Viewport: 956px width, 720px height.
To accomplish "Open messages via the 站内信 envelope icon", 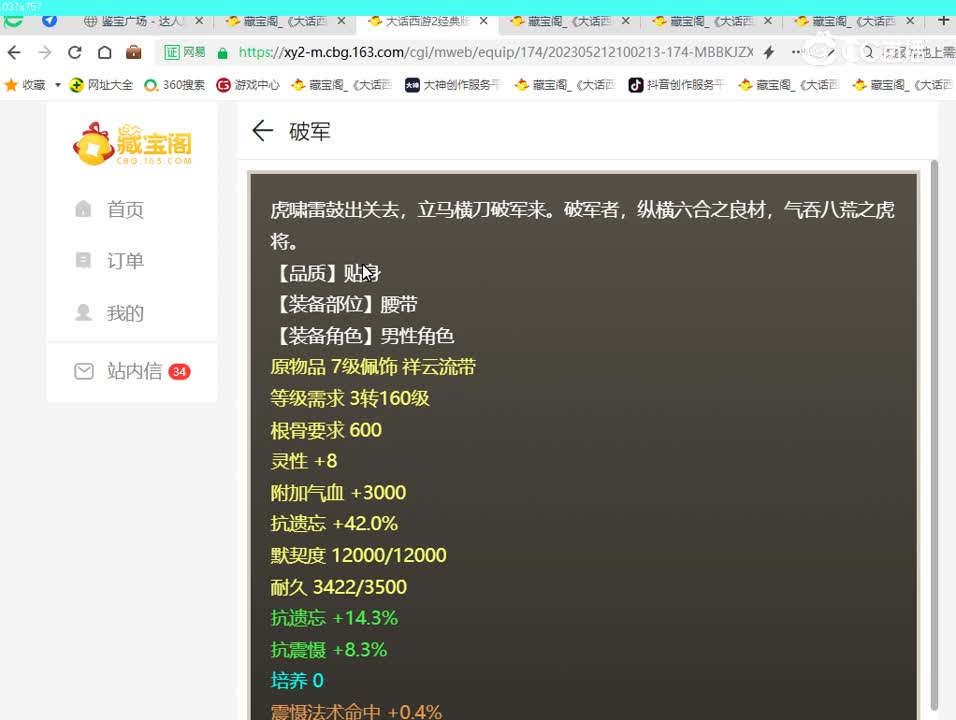I will point(84,371).
